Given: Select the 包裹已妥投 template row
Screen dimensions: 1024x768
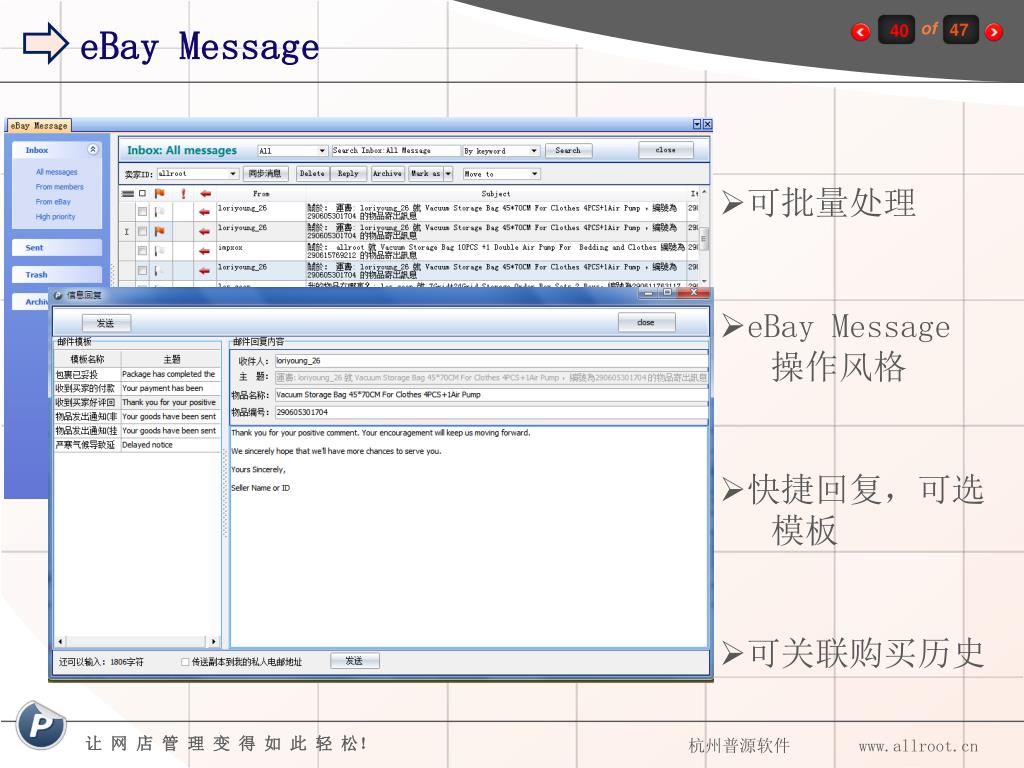Looking at the screenshot, I should click(x=137, y=374).
